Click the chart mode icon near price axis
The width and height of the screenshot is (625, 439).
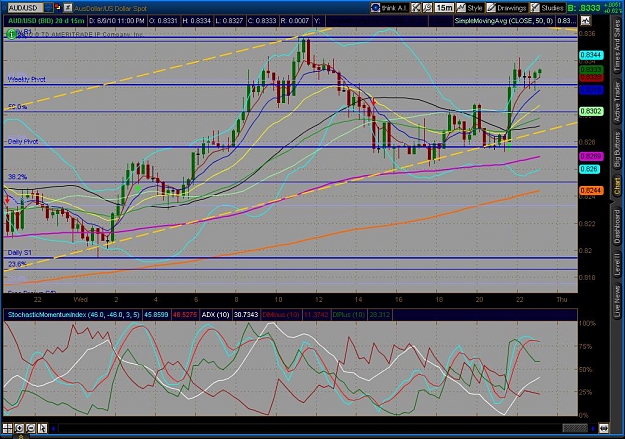point(586,20)
